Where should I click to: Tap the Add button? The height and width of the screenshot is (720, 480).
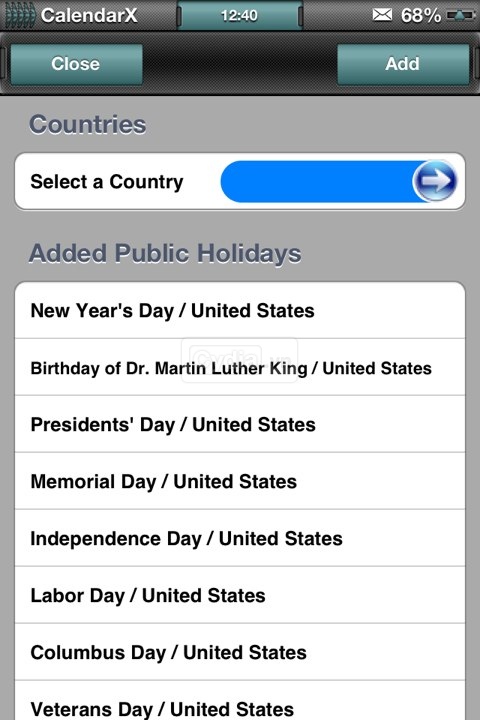403,64
